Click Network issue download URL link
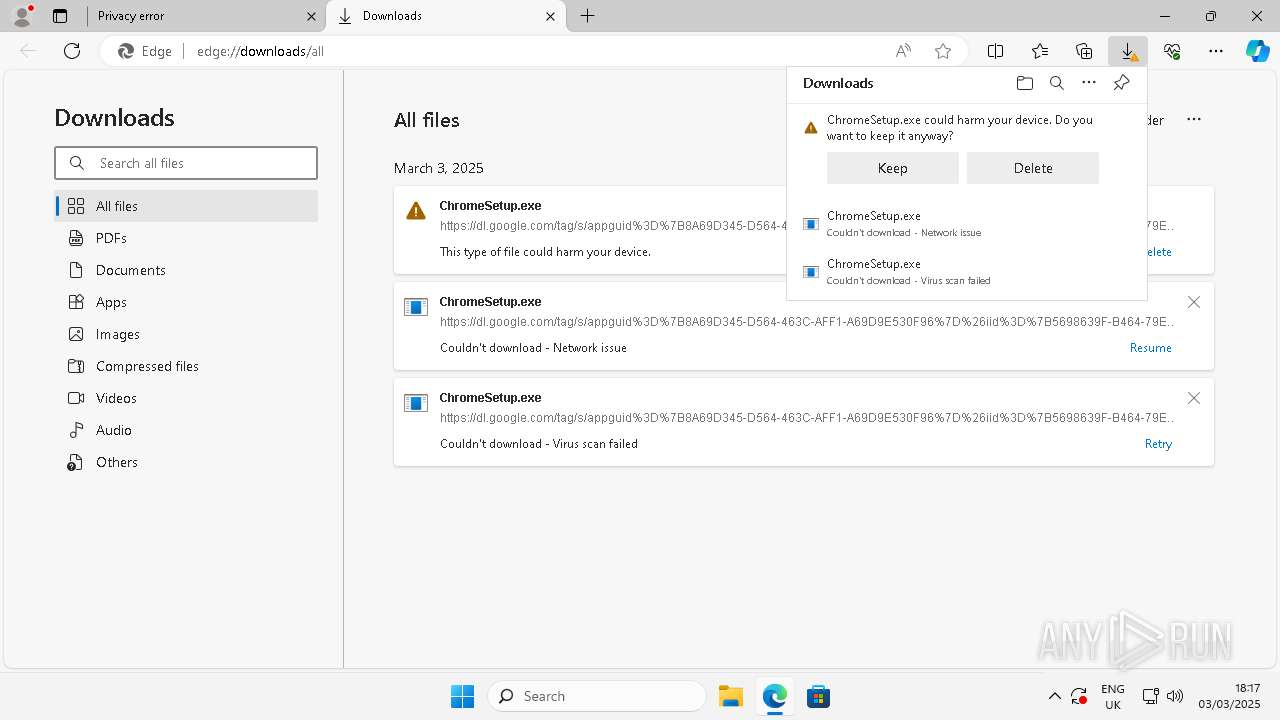Viewport: 1280px width, 720px height. tap(807, 322)
